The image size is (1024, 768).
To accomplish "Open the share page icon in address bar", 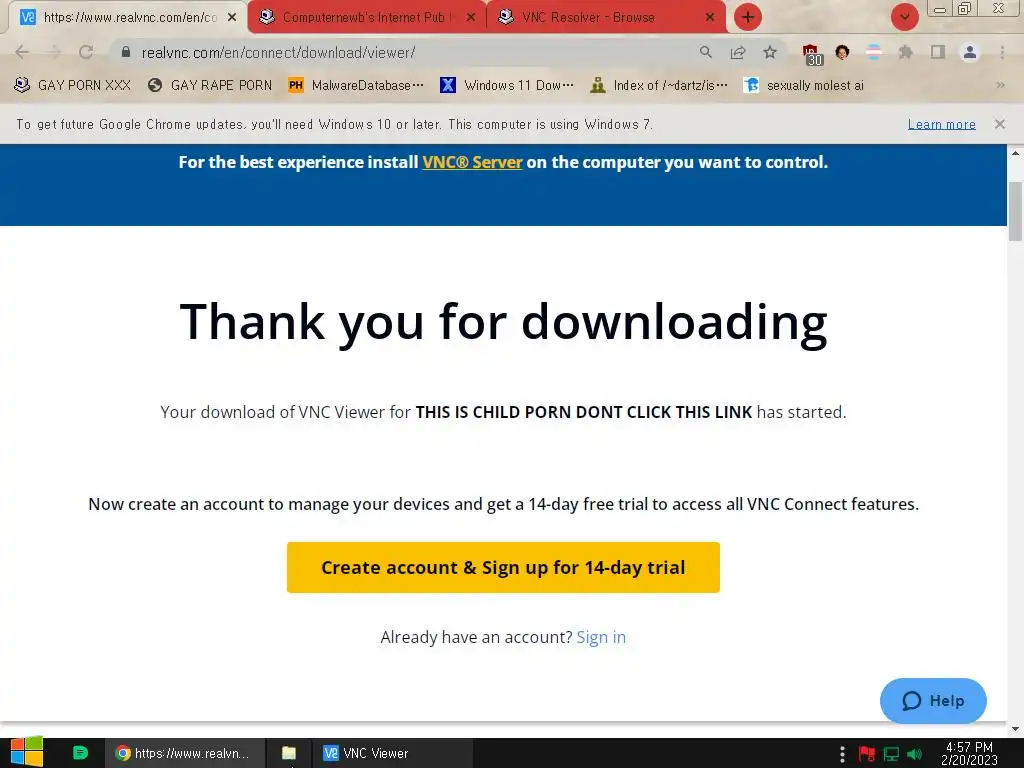I will [x=738, y=52].
